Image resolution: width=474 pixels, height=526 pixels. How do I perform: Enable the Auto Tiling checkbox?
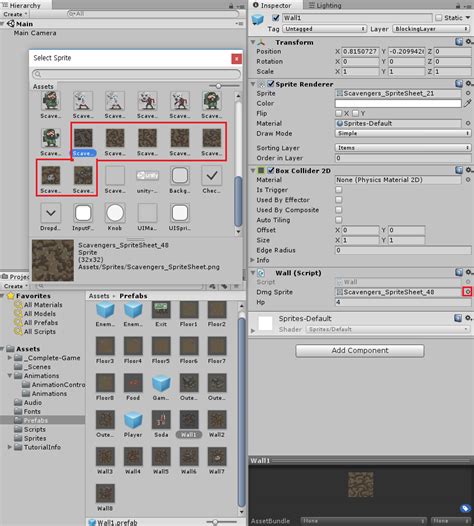339,220
